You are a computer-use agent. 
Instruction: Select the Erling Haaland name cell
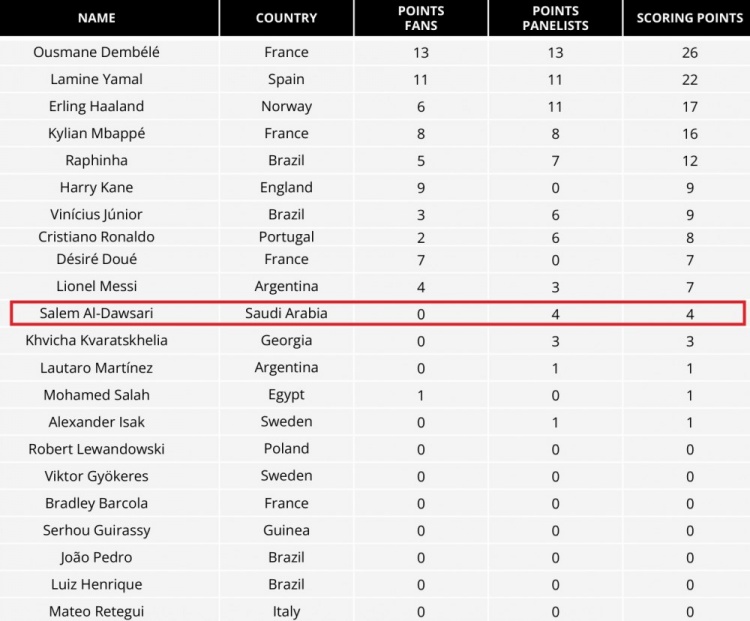pyautogui.click(x=96, y=106)
